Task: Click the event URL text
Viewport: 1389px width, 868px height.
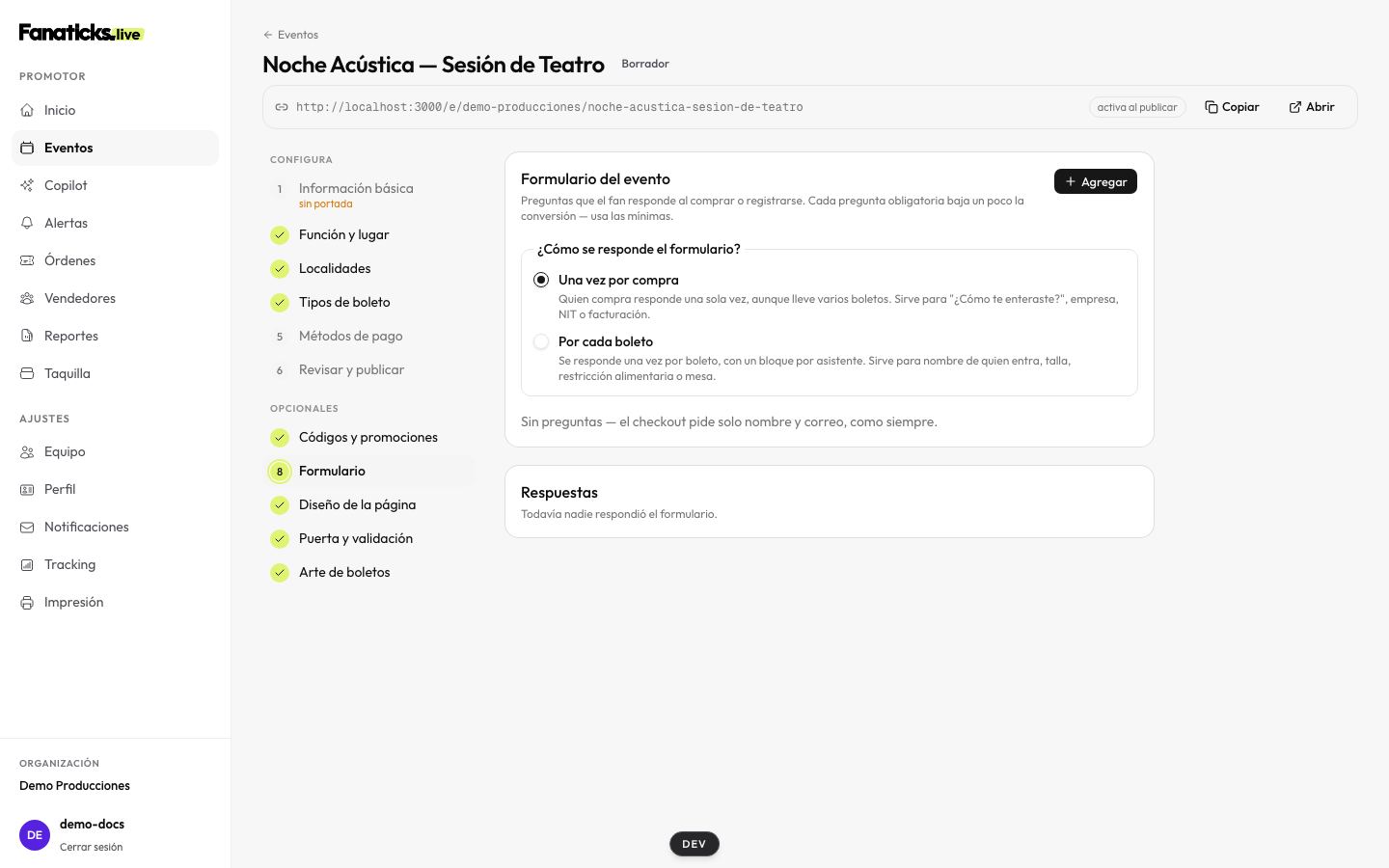Action: (550, 107)
